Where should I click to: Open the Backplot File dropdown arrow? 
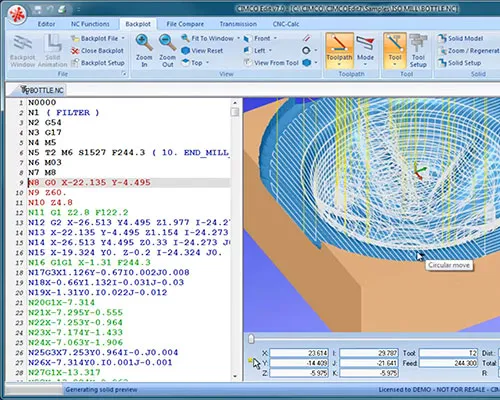coord(123,38)
